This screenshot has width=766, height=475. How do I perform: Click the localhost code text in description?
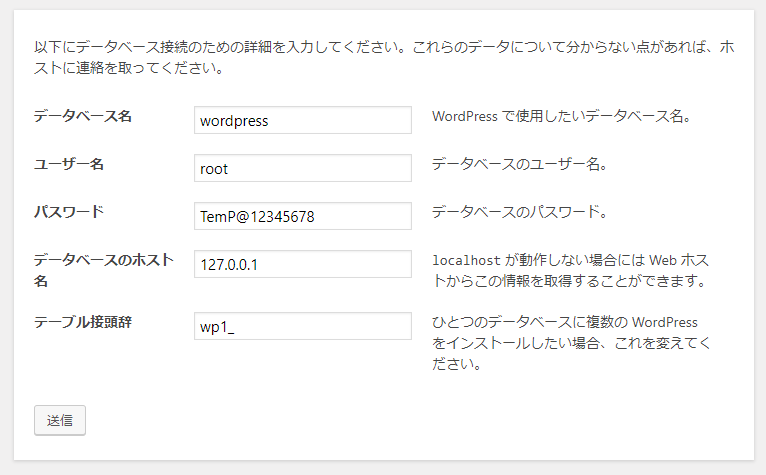pyautogui.click(x=465, y=260)
